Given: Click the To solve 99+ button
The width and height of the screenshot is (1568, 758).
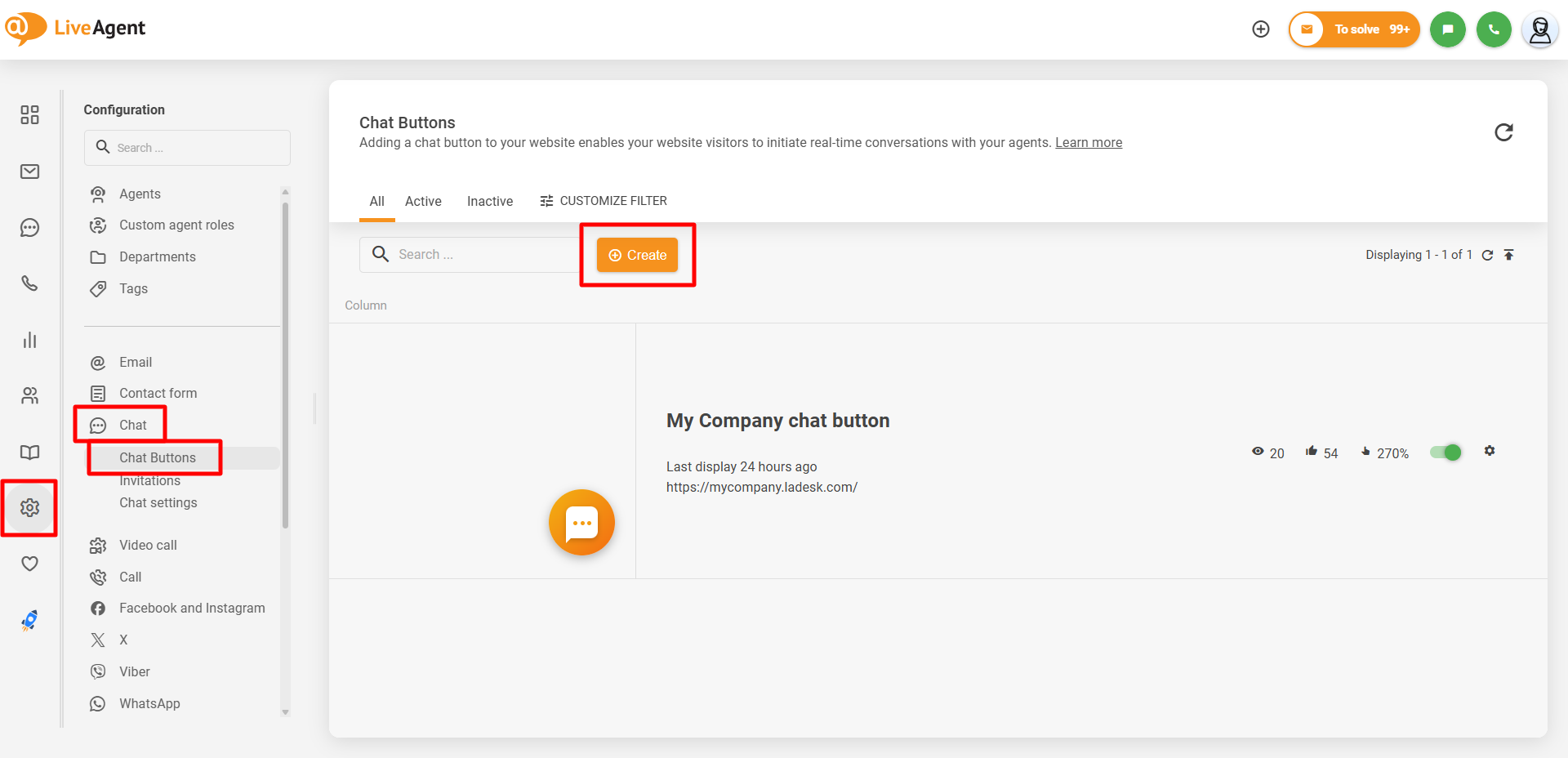Looking at the screenshot, I should (x=1355, y=29).
